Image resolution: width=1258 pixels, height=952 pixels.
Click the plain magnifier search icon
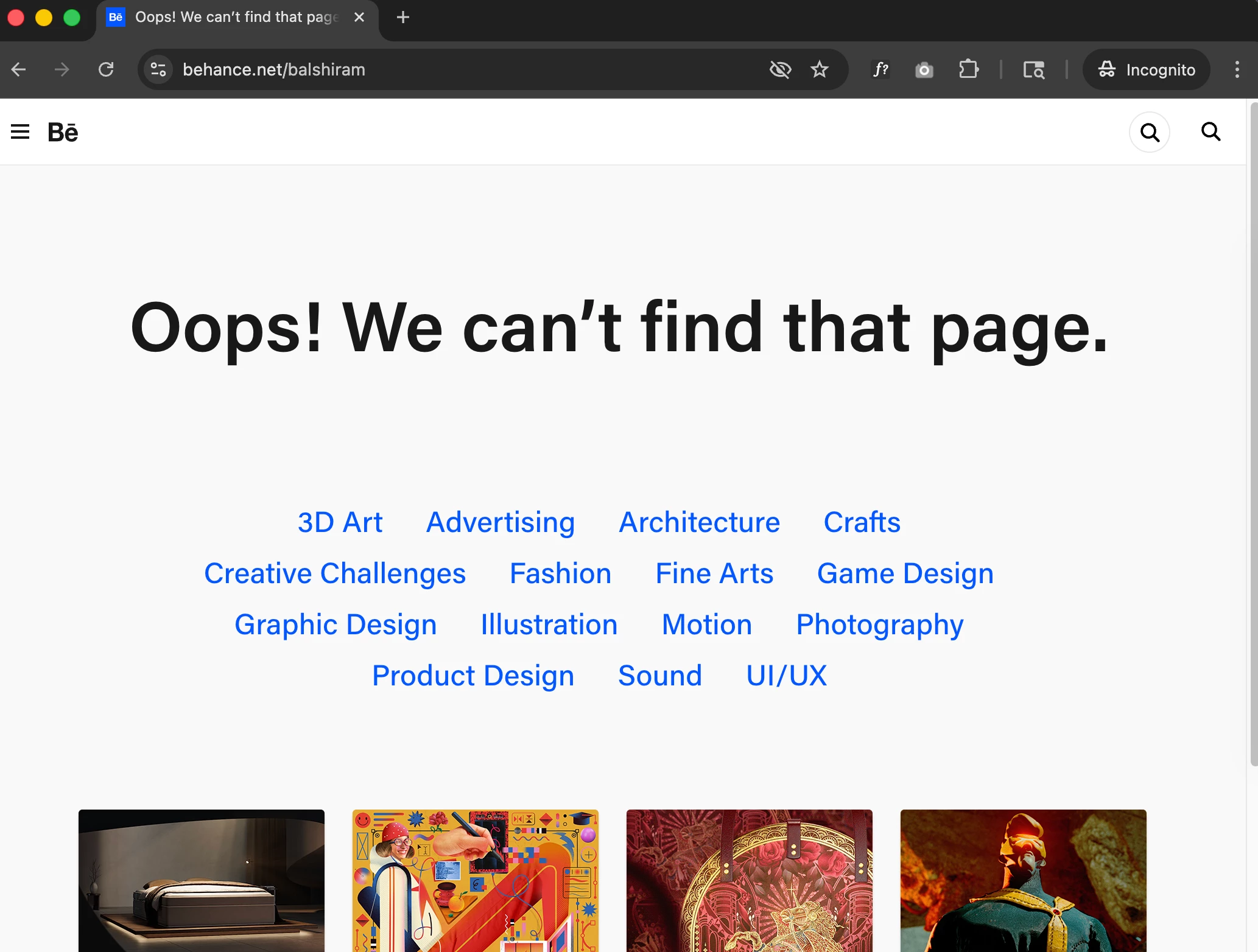point(1211,131)
